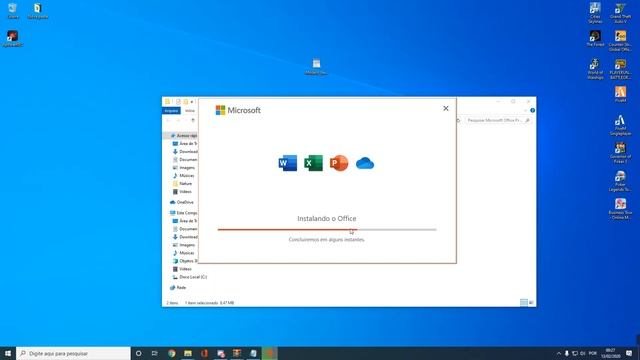Show hidden system tray icons
The height and width of the screenshot is (360, 640).
558,353
